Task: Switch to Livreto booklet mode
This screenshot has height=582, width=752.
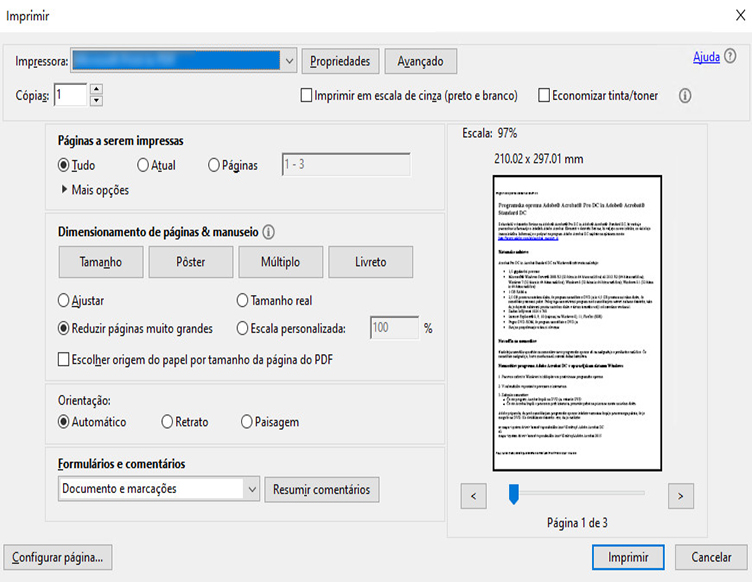Action: tap(371, 262)
